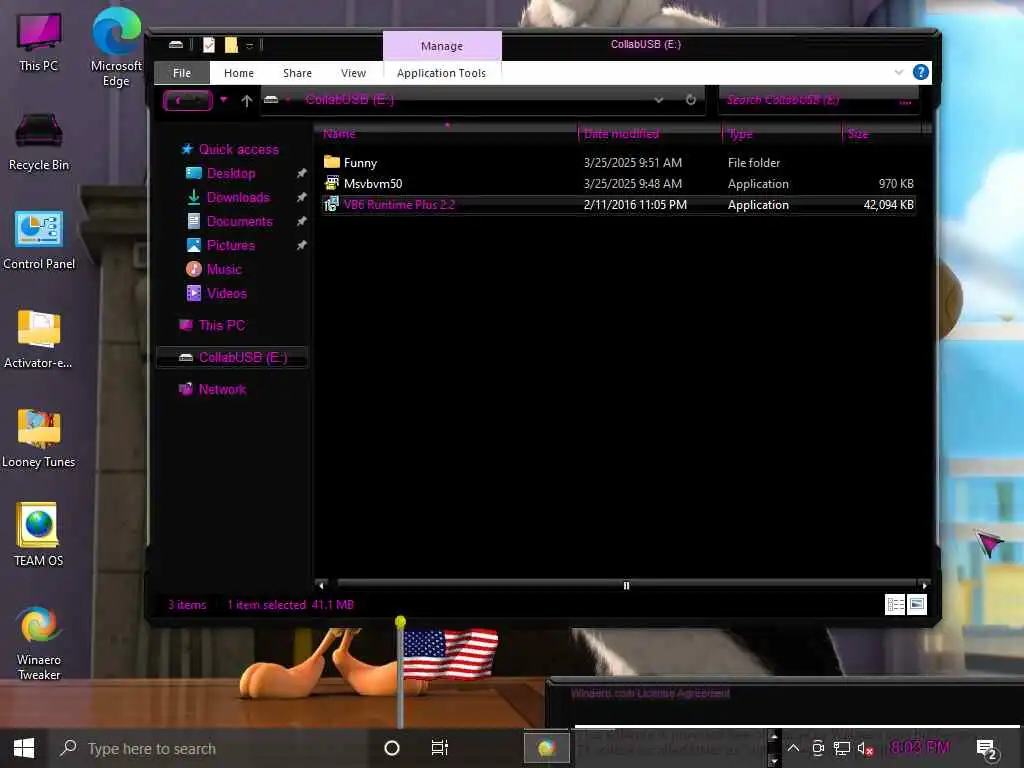
Task: Show hidden system tray icons
Action: coord(793,748)
